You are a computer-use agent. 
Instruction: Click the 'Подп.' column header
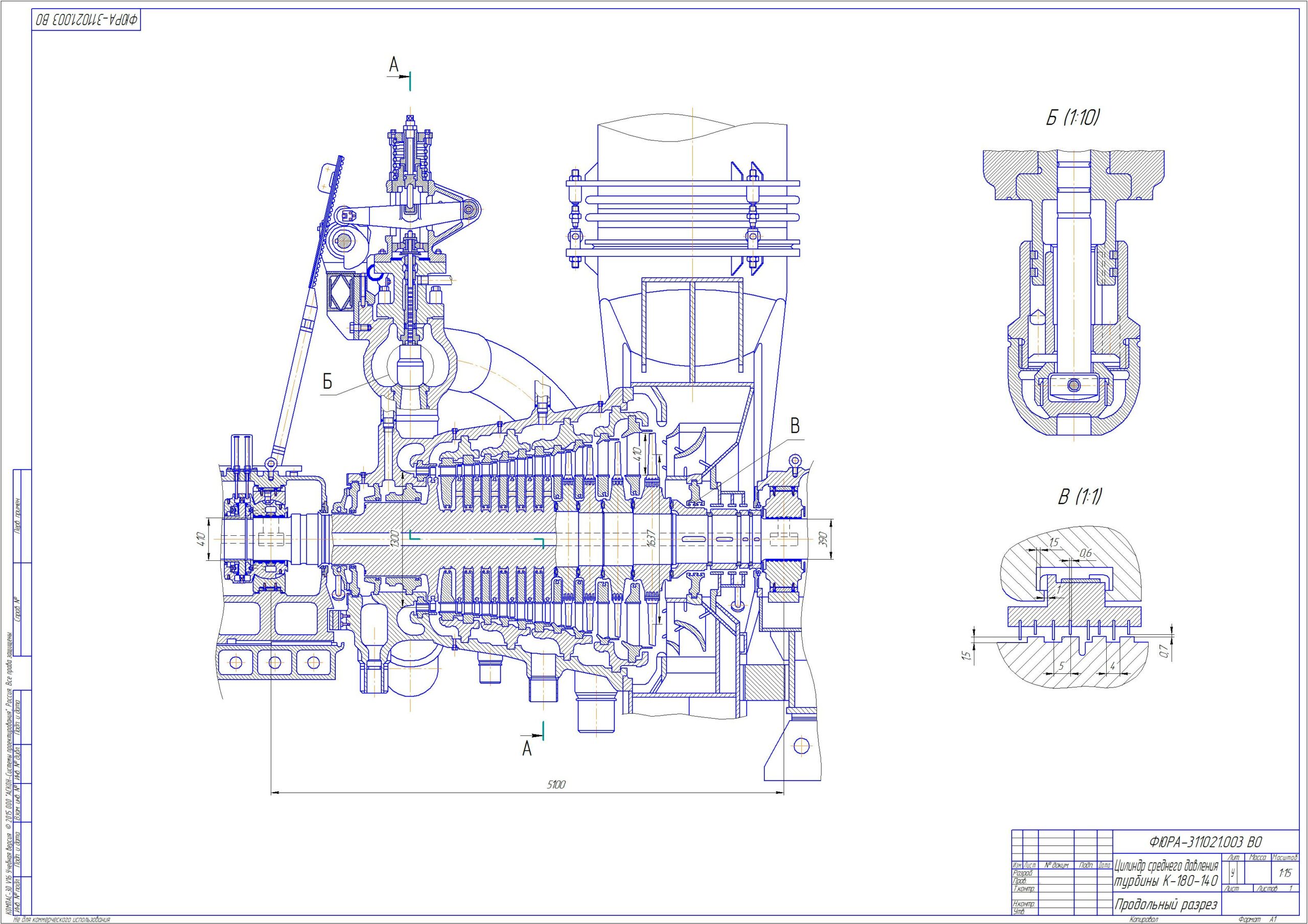pos(1086,866)
